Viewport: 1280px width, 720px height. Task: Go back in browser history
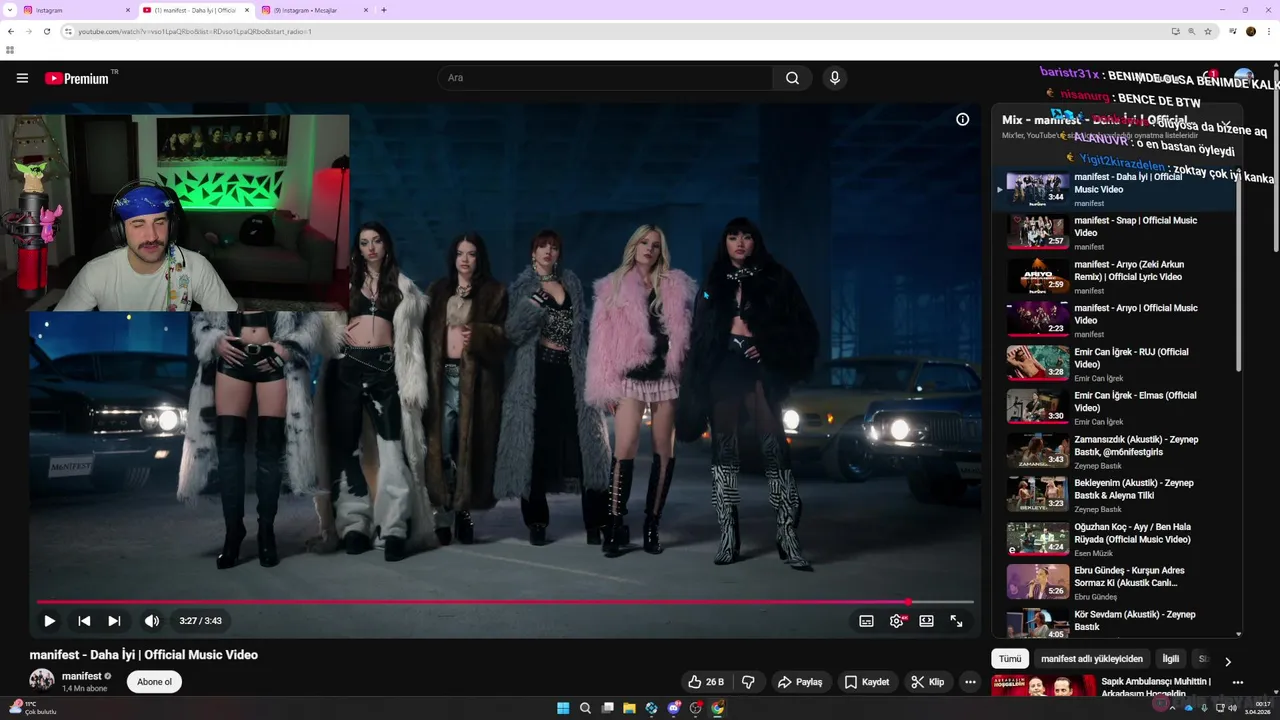(11, 31)
